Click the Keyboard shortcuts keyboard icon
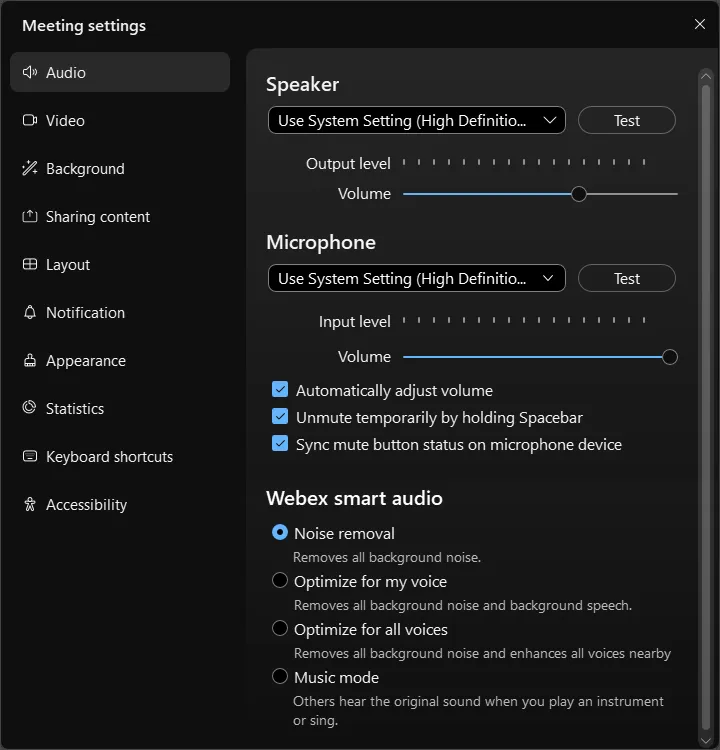Screen dimensions: 720x750 (x=29, y=457)
